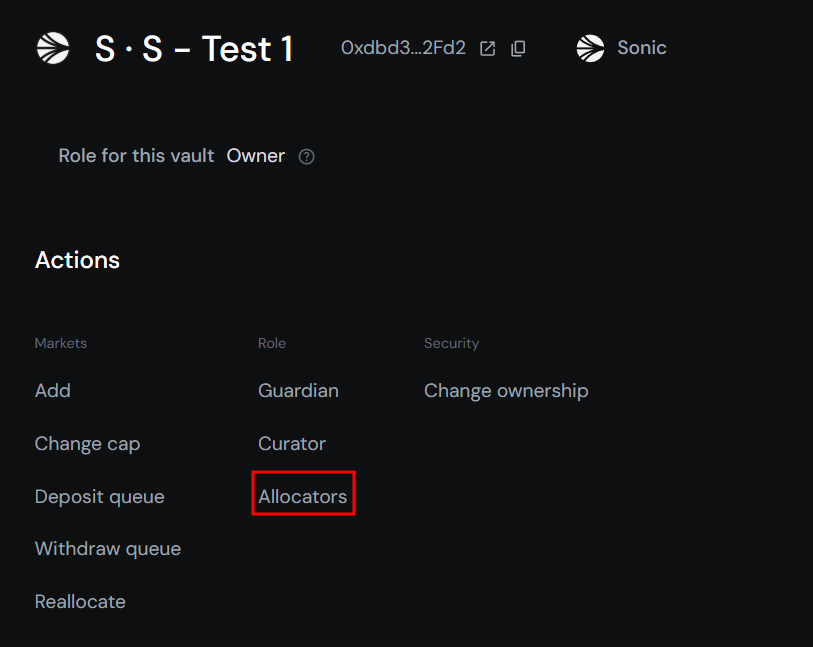813x647 pixels.
Task: Click the S · S – Test 1 vault title
Action: (194, 48)
